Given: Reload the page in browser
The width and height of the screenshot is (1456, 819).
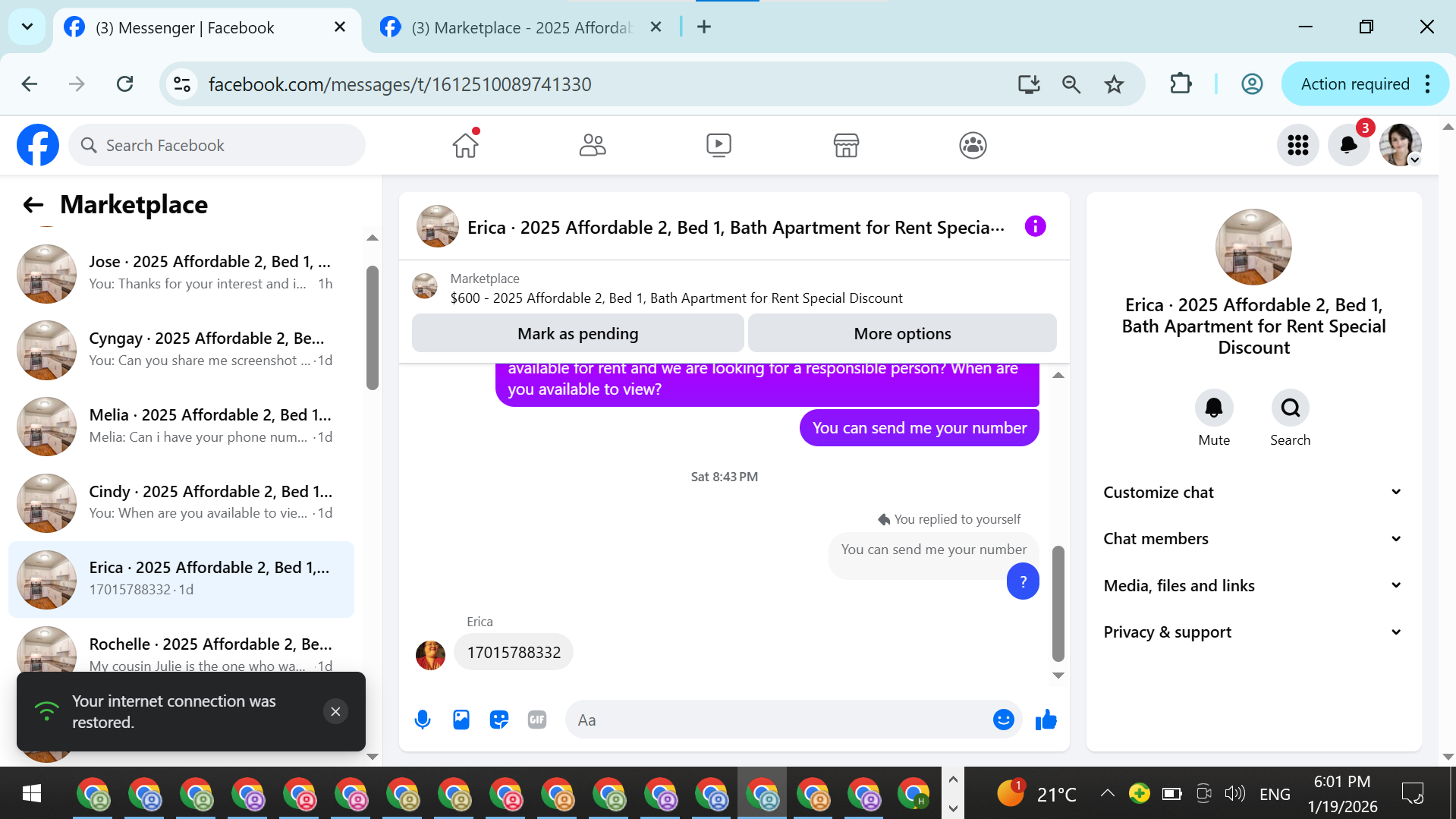Looking at the screenshot, I should (x=125, y=84).
